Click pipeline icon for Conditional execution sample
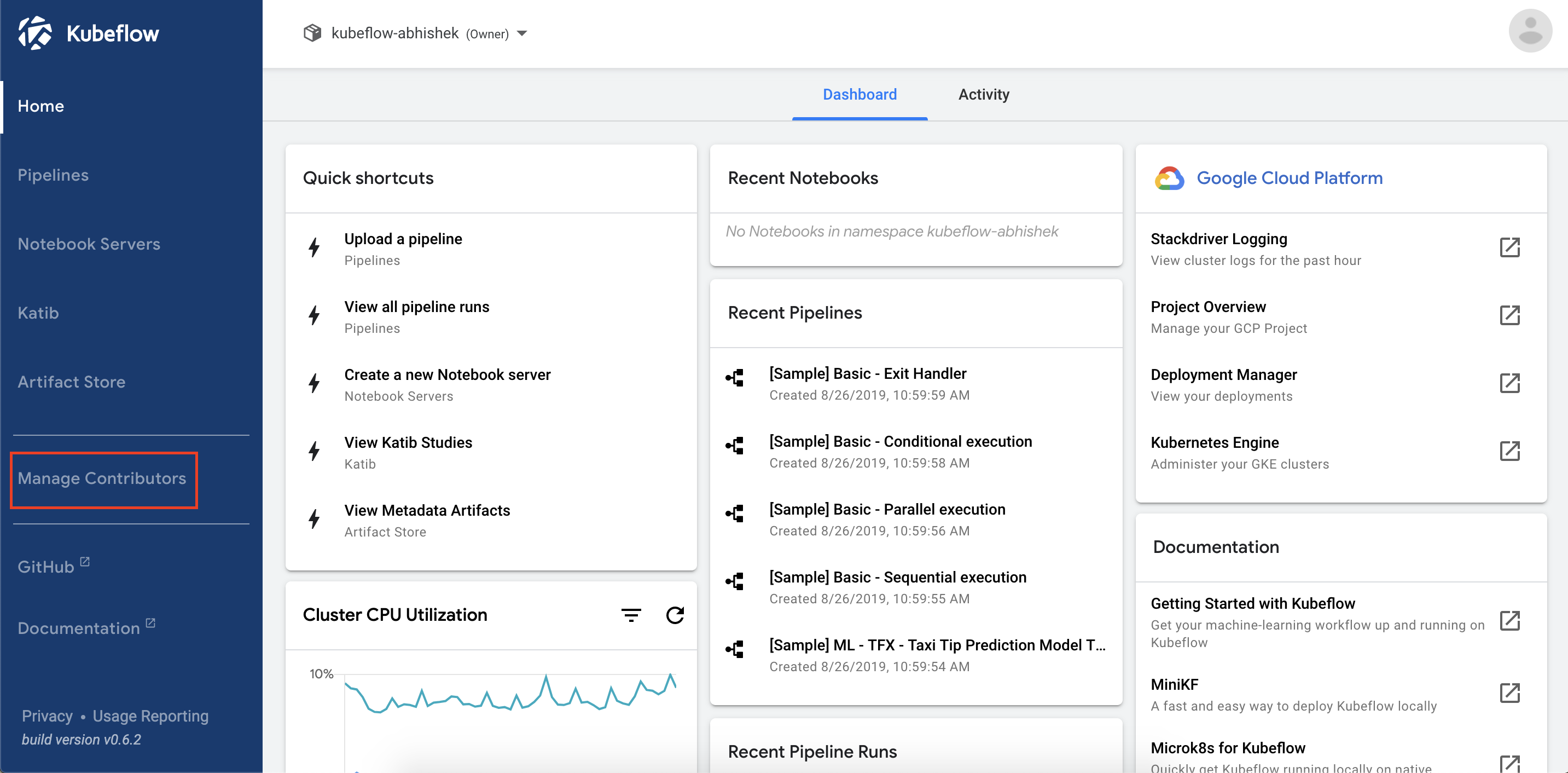This screenshot has width=1568, height=773. [735, 446]
